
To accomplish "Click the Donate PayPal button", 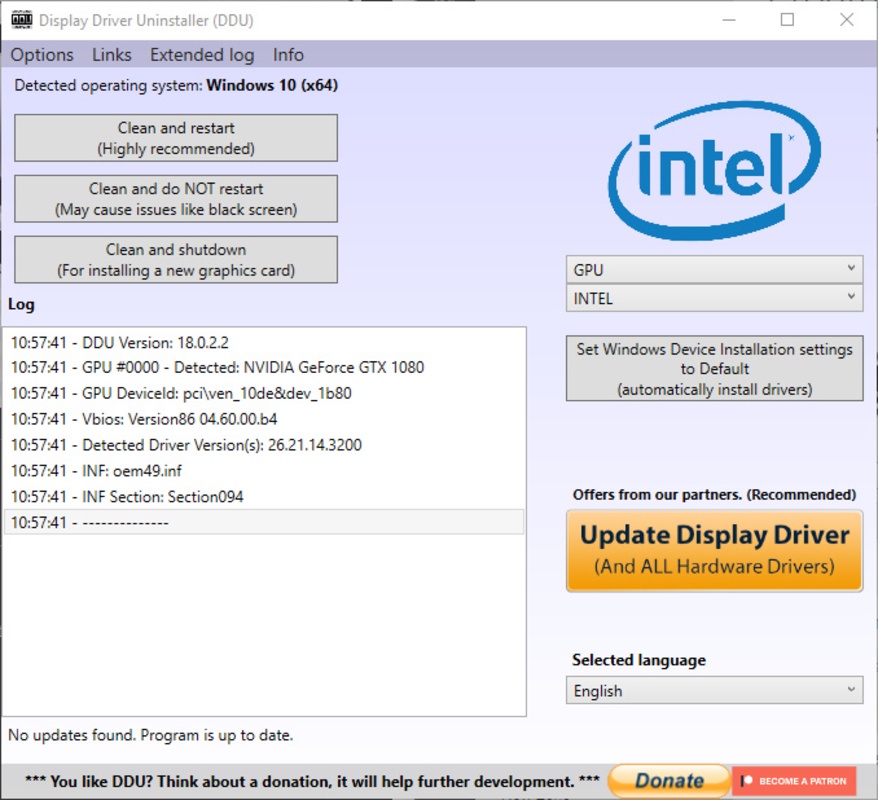I will point(668,781).
